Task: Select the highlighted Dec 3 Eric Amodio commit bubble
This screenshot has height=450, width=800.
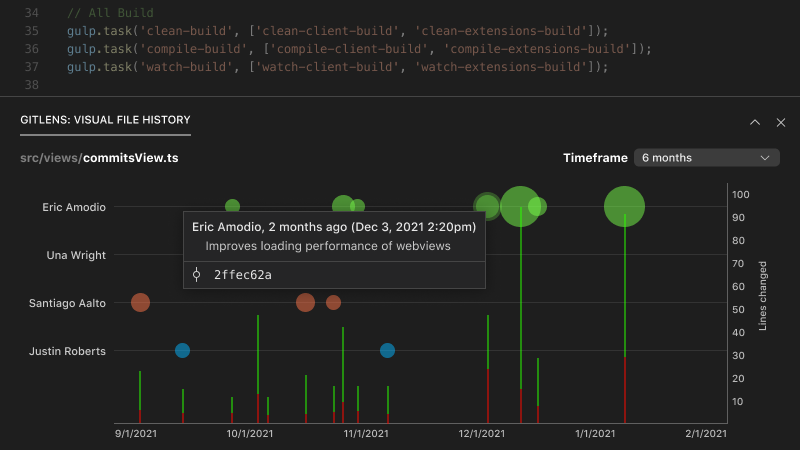Action: tap(487, 207)
